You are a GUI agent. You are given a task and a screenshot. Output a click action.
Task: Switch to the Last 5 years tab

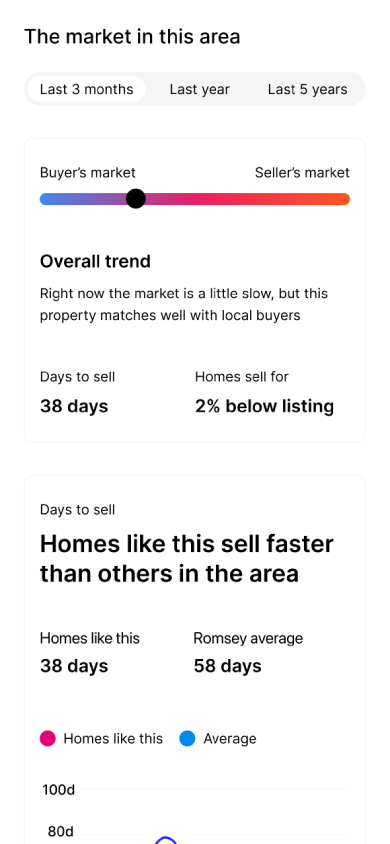click(x=307, y=89)
